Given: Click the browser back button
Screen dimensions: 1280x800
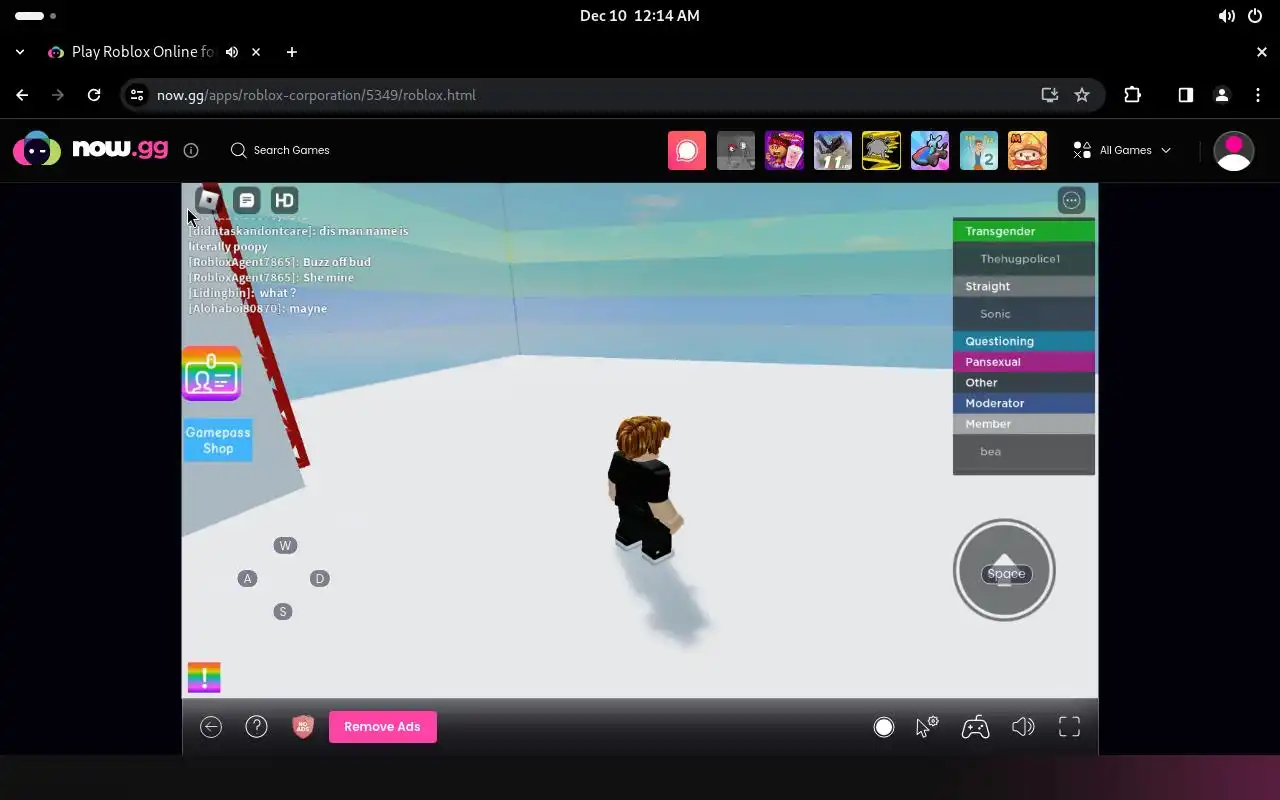Looking at the screenshot, I should click(x=22, y=95).
